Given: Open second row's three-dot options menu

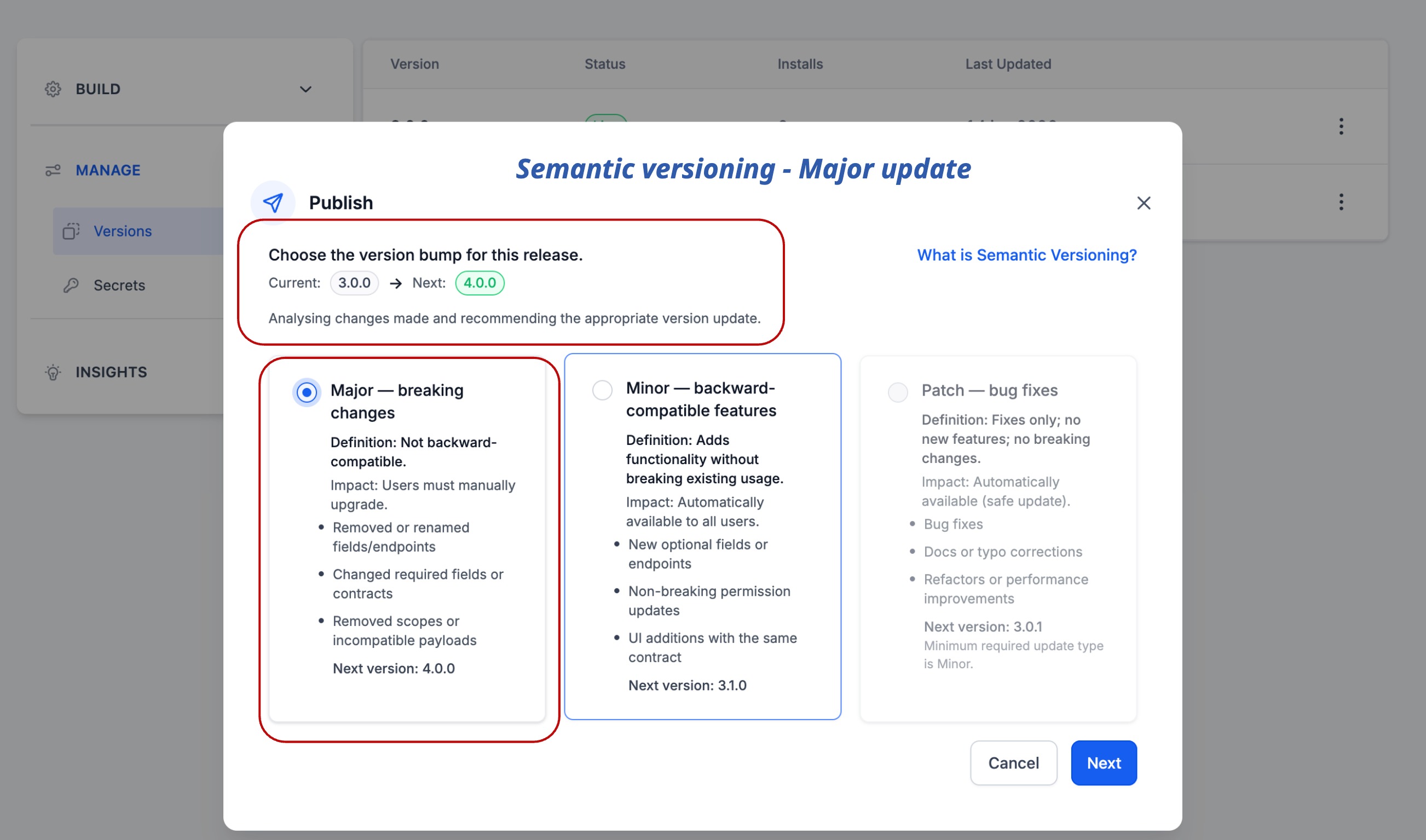Looking at the screenshot, I should 1341,202.
